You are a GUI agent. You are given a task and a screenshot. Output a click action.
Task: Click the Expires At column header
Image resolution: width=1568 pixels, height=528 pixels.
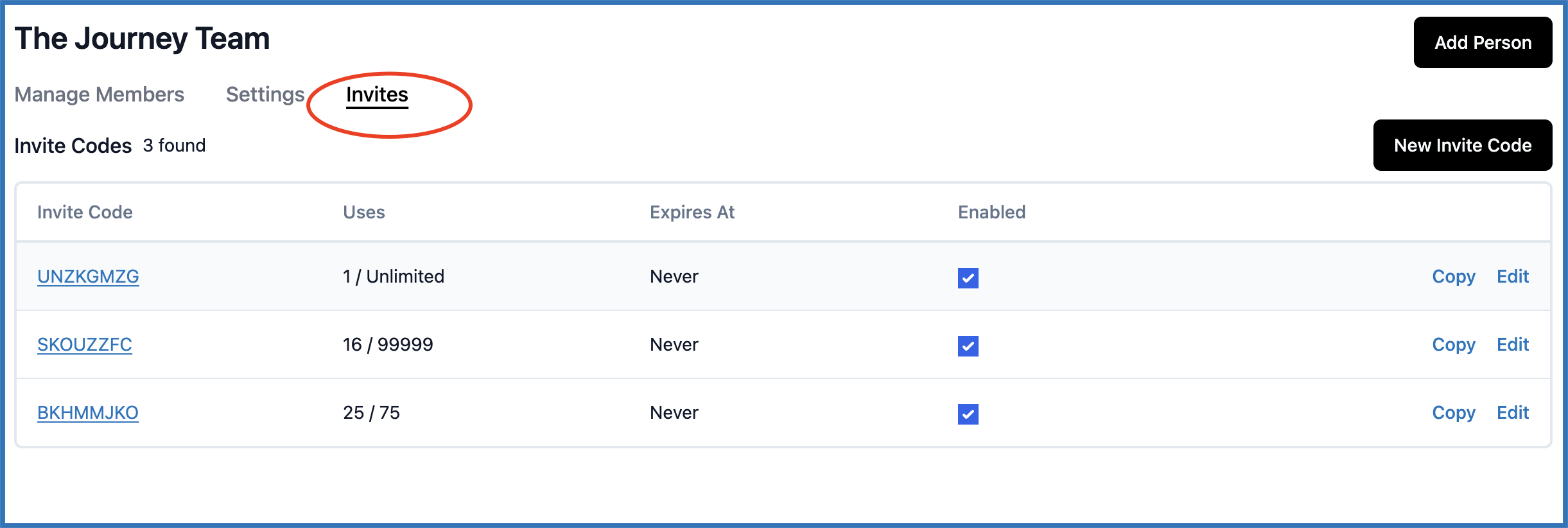(692, 212)
